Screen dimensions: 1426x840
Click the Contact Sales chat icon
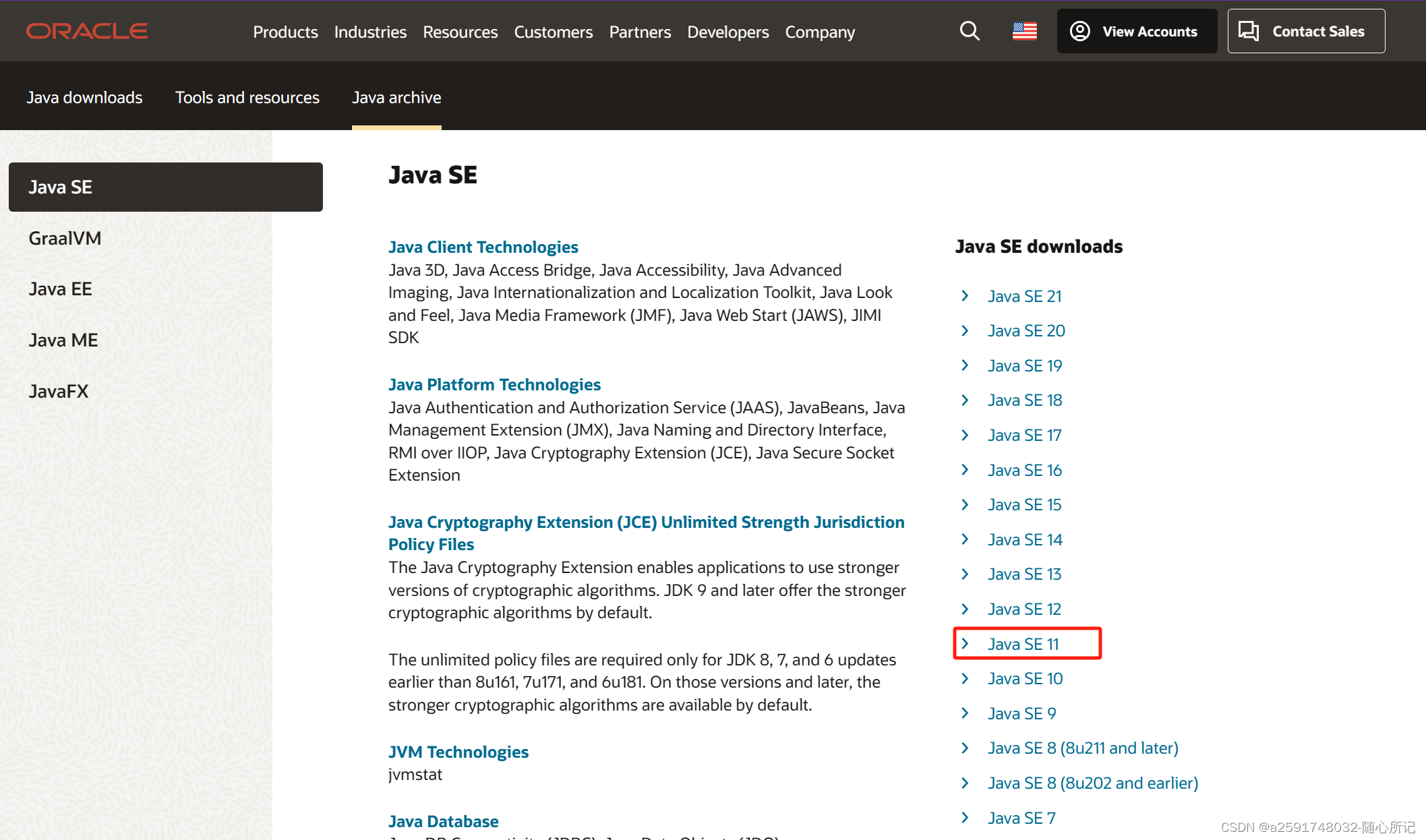click(x=1249, y=30)
